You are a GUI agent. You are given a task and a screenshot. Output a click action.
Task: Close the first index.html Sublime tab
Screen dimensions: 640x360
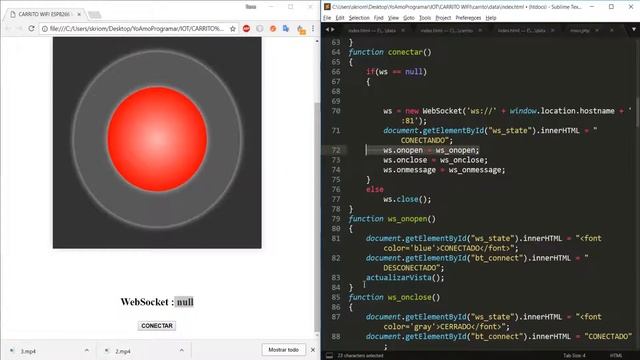point(403,31)
